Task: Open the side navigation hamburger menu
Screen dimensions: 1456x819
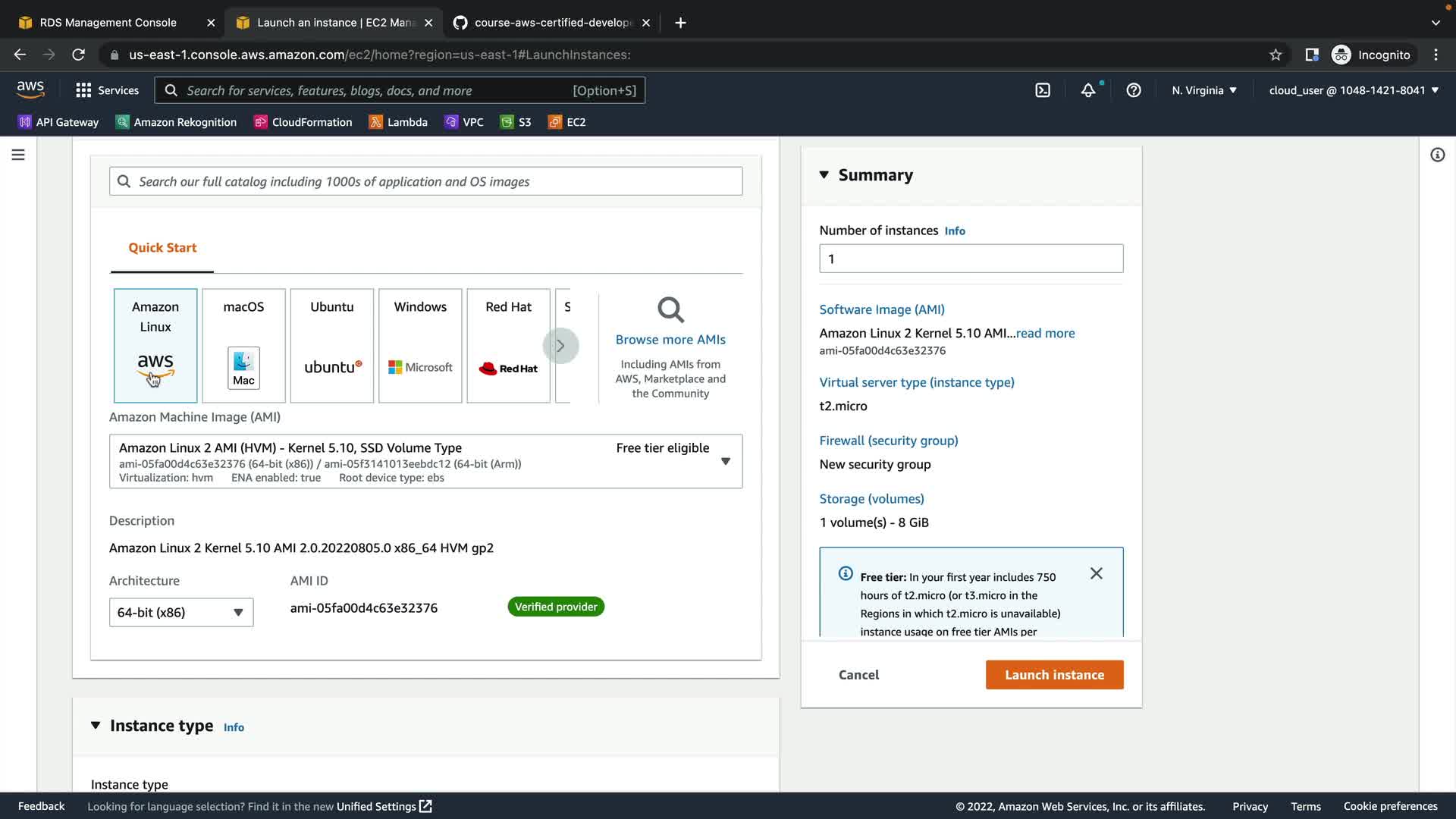Action: (18, 155)
